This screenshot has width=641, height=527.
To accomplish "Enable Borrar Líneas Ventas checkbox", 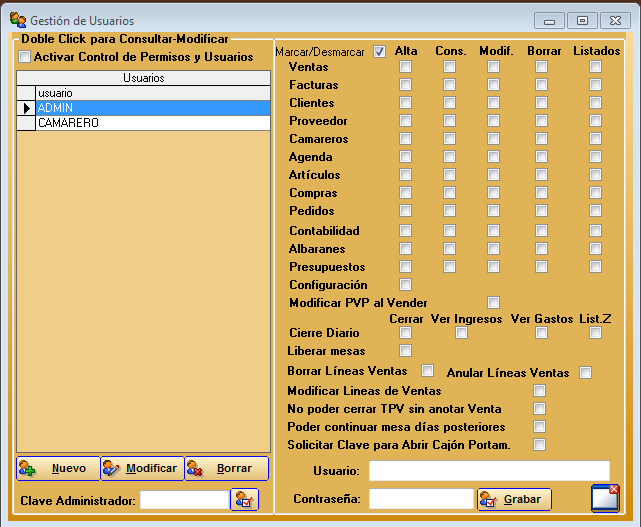I will coord(428,370).
